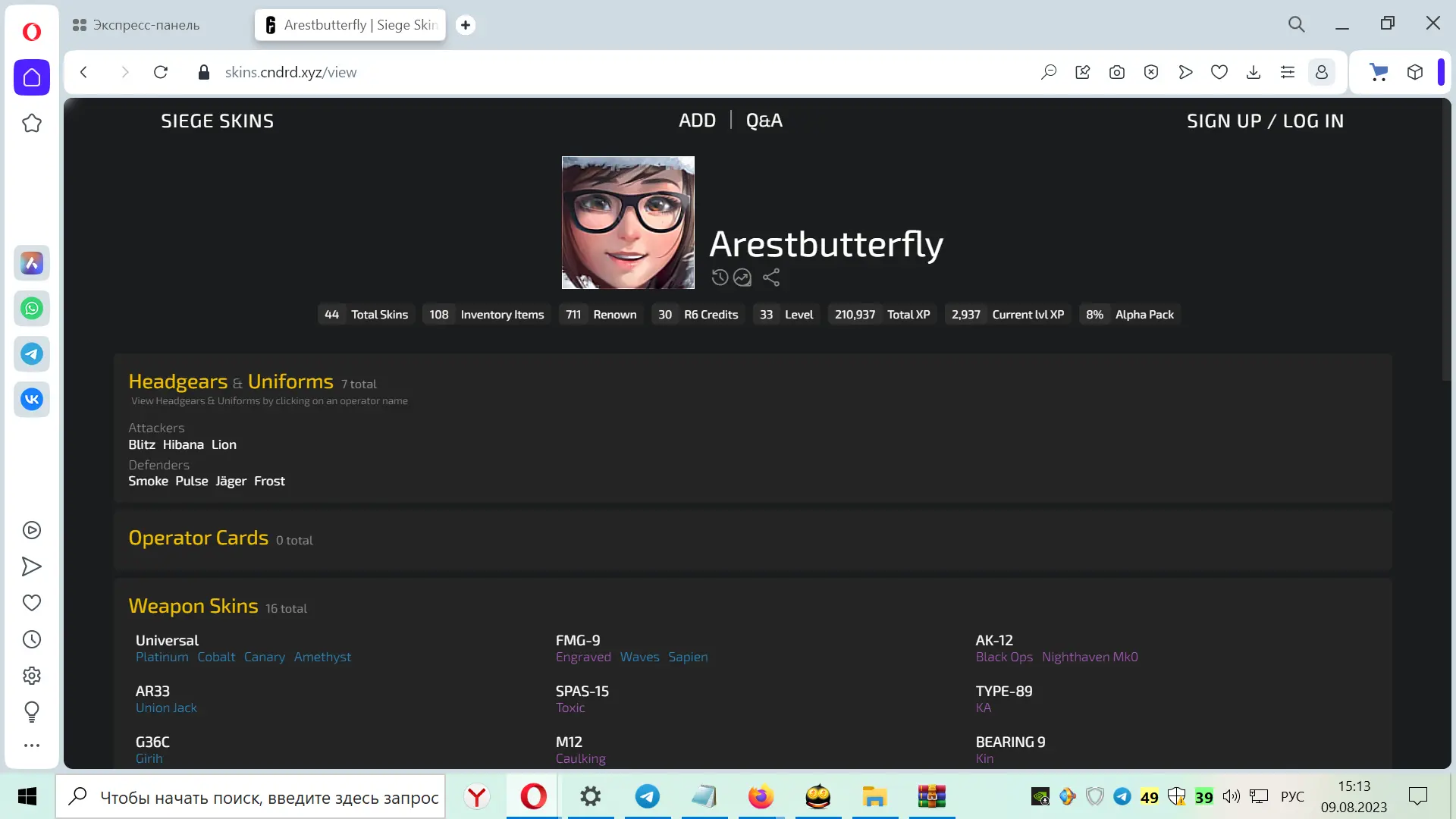The width and height of the screenshot is (1456, 819).
Task: Open Frost defender uniforms
Action: pos(269,481)
